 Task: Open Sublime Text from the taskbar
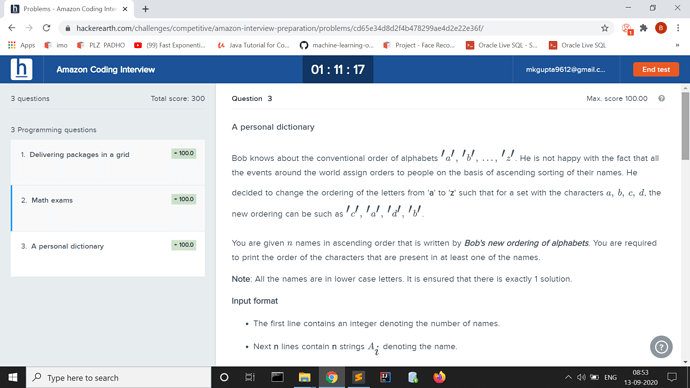(358, 377)
